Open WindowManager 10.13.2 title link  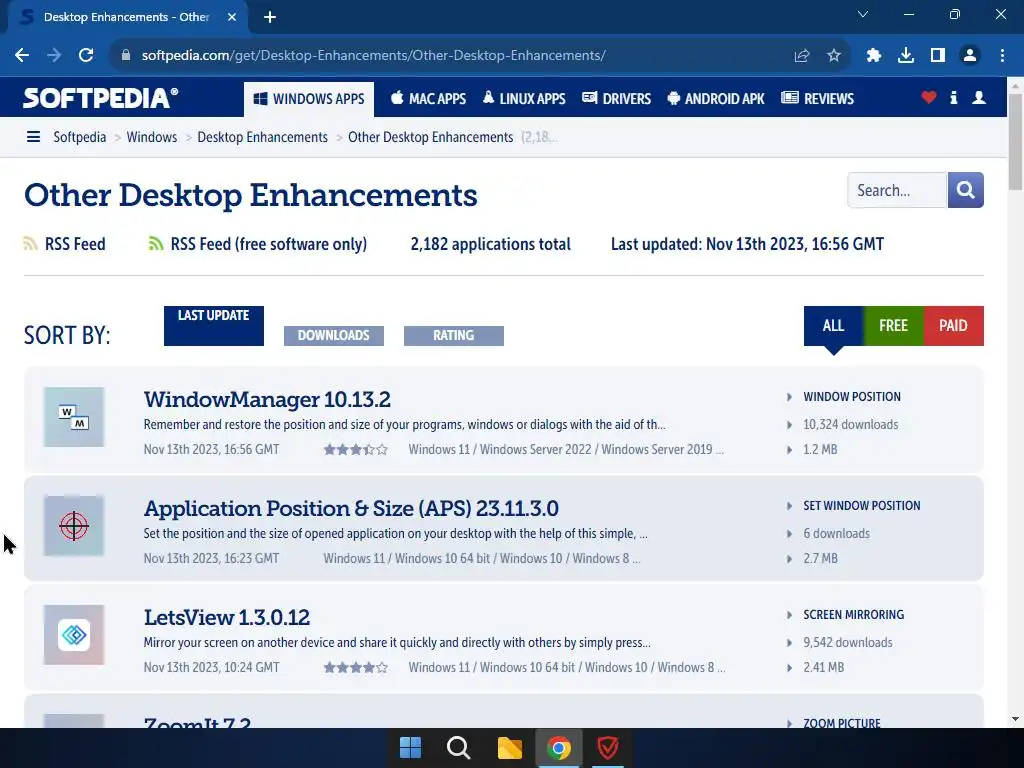pyautogui.click(x=267, y=399)
